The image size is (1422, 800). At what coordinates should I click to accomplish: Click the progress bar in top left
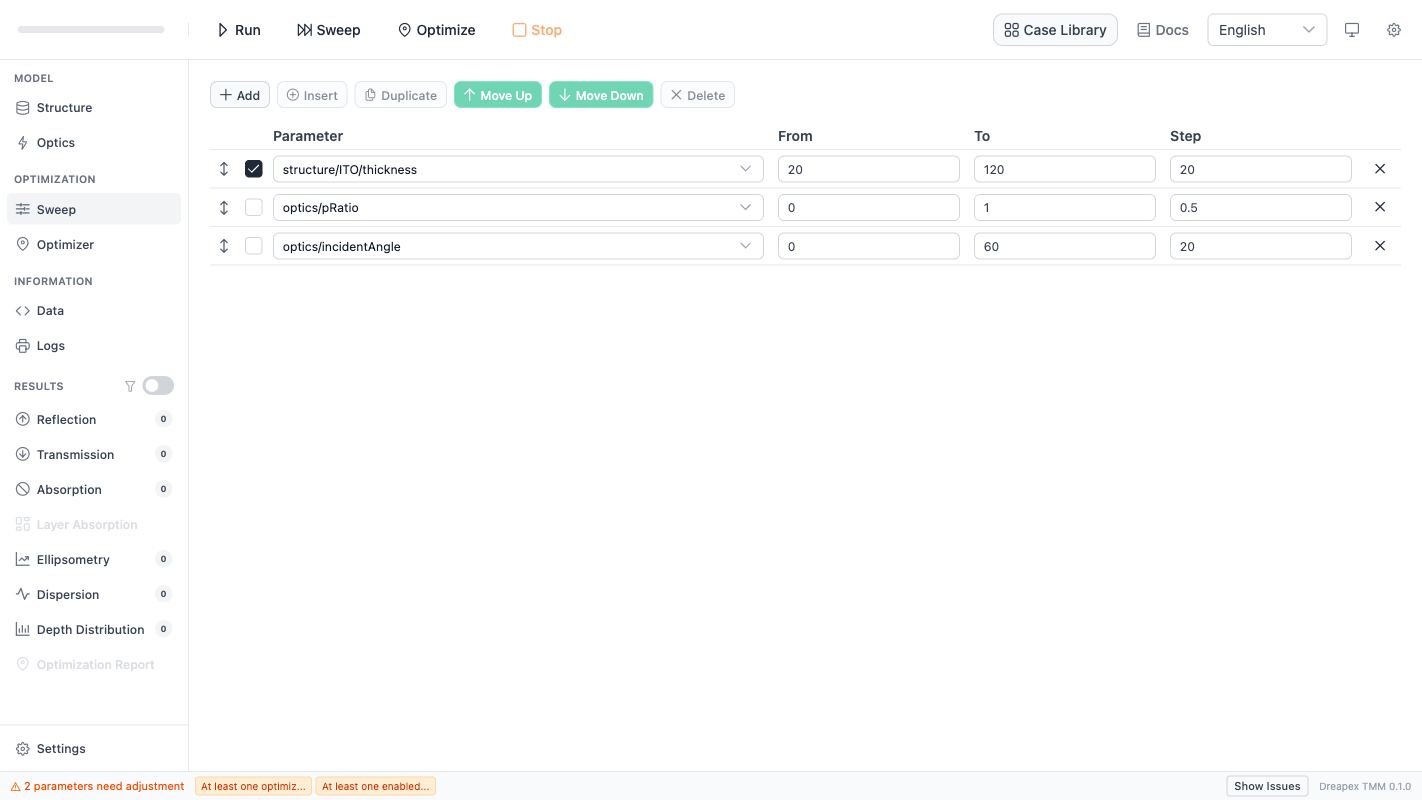[91, 30]
